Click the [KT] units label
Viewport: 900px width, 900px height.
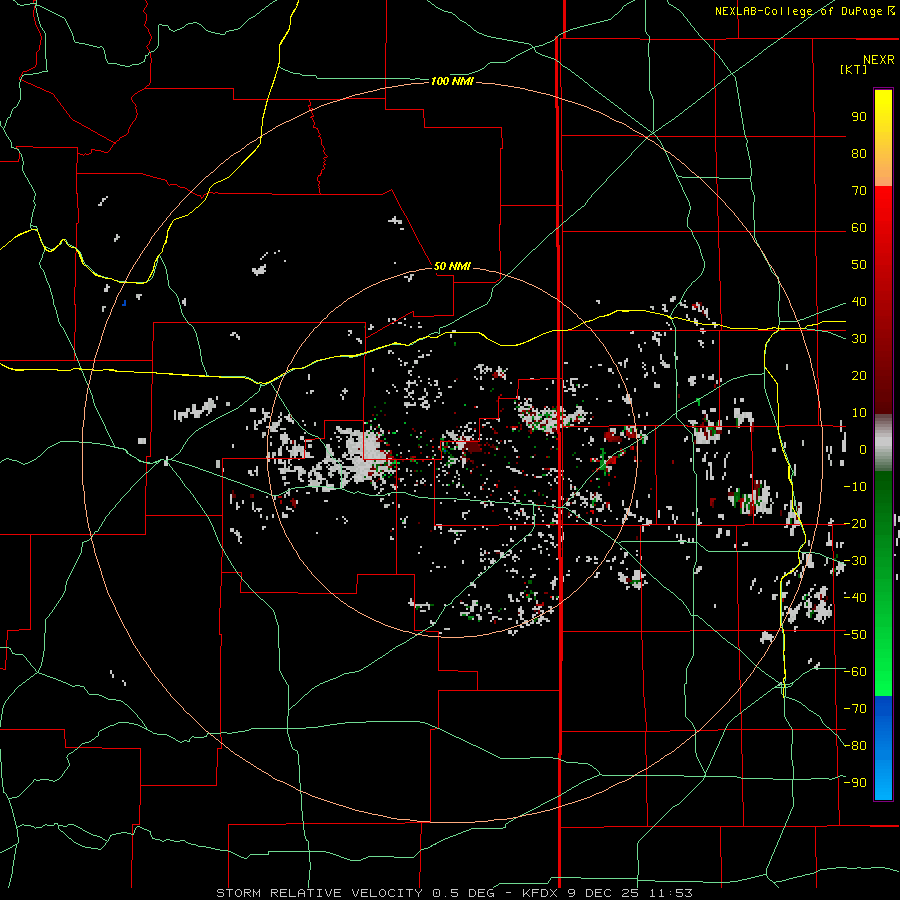(x=853, y=69)
